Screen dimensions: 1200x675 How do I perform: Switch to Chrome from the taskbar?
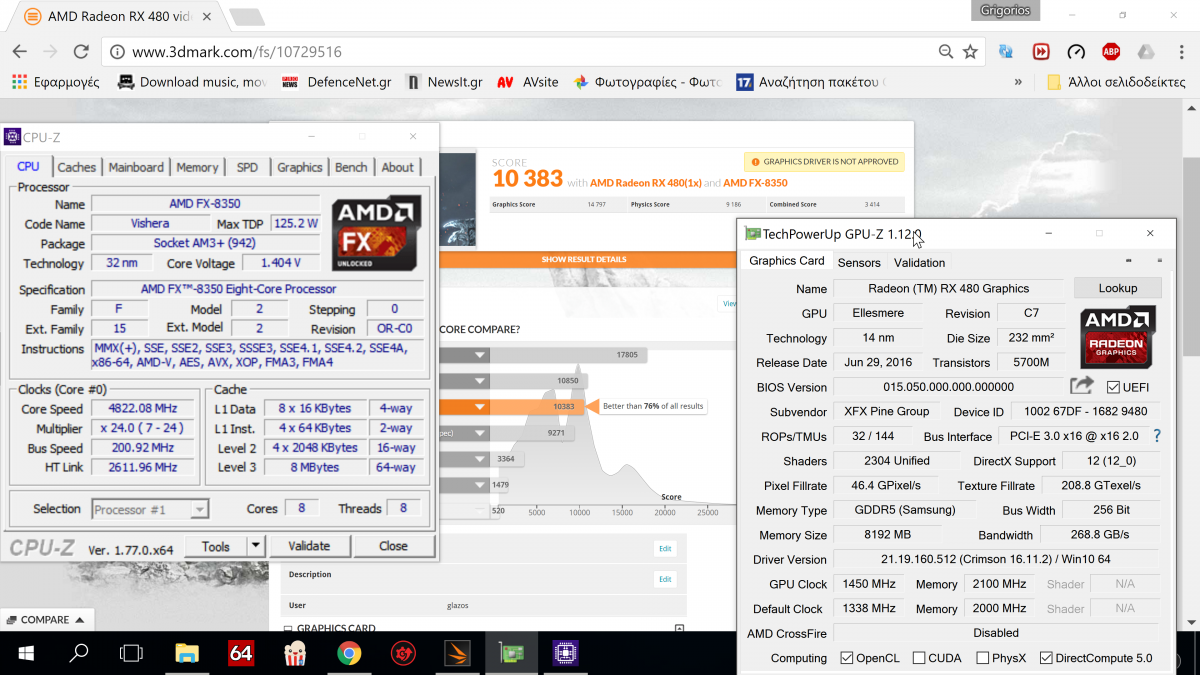[x=349, y=654]
